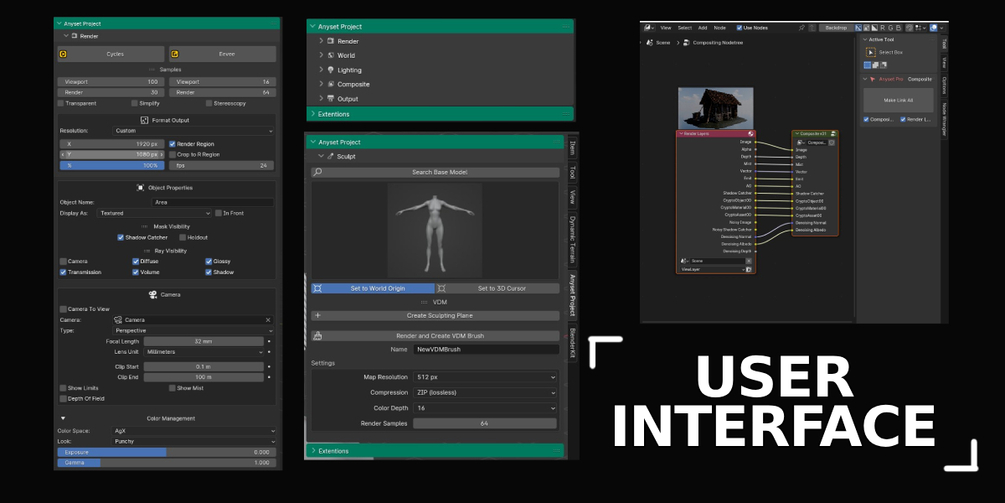Open the Node menu in node editor
Image resolution: width=1005 pixels, height=503 pixels.
pyautogui.click(x=720, y=28)
